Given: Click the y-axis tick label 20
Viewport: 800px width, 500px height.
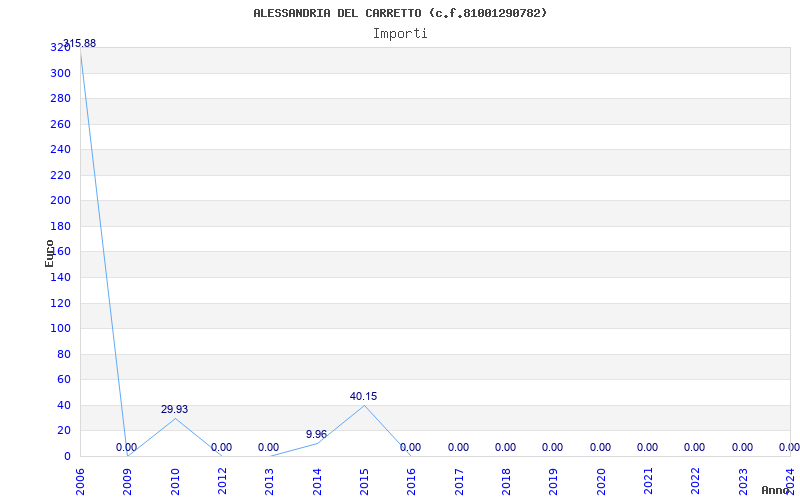Looking at the screenshot, I should (64, 431).
